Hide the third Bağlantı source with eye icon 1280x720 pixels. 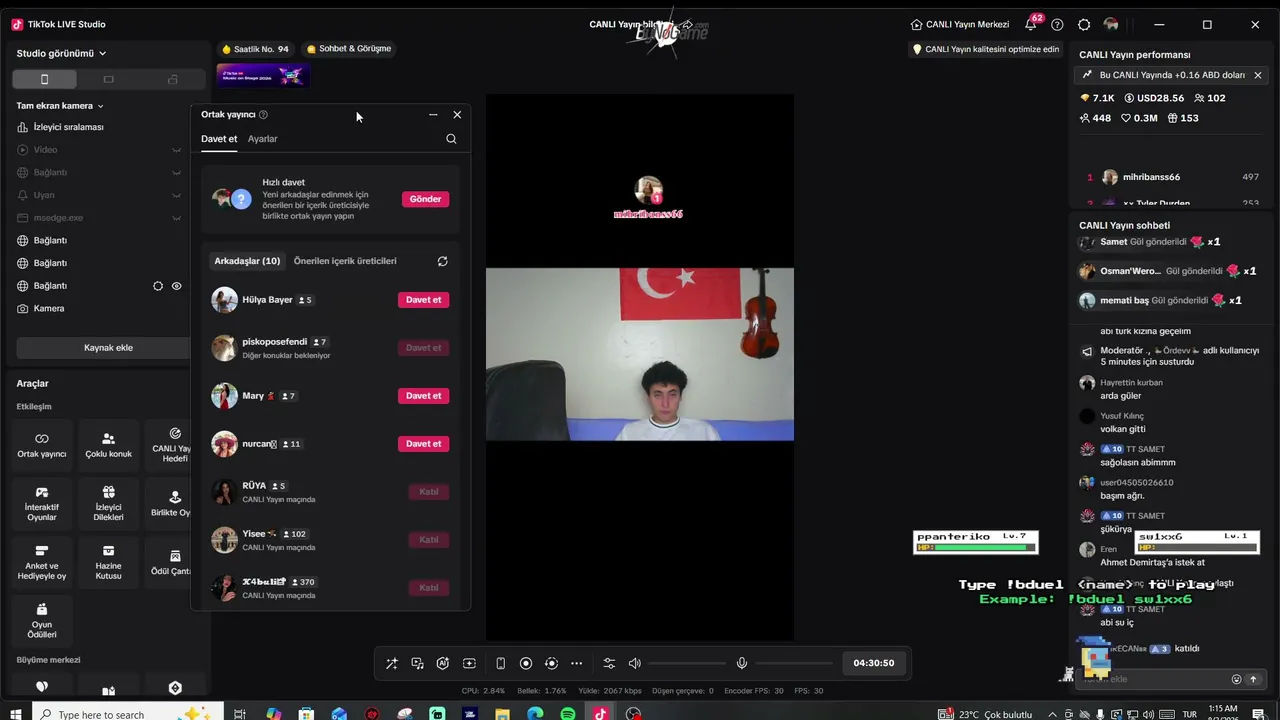177,286
